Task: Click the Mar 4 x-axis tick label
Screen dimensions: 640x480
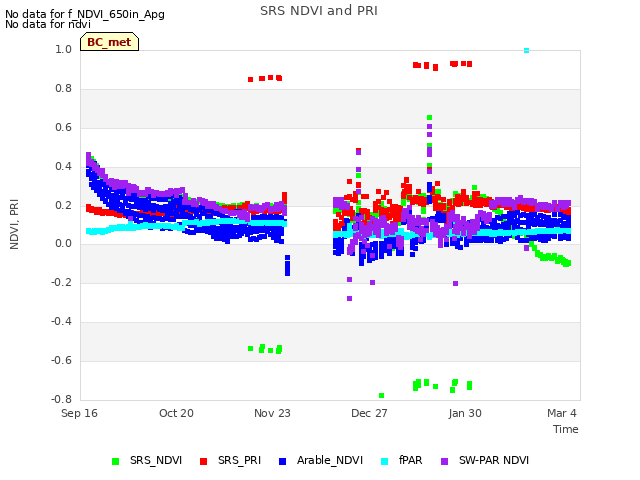Action: (x=562, y=413)
